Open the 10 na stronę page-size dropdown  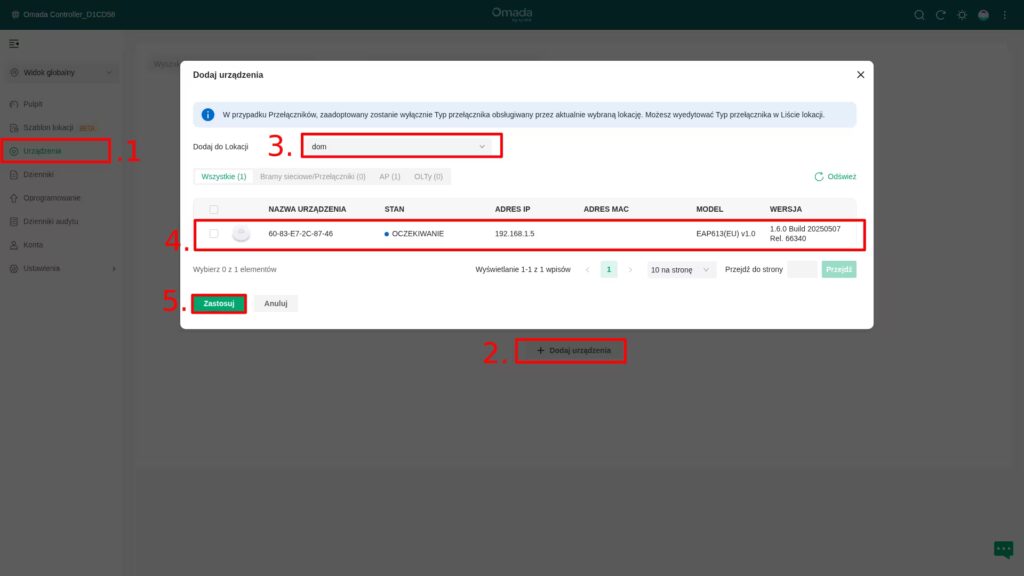[680, 270]
